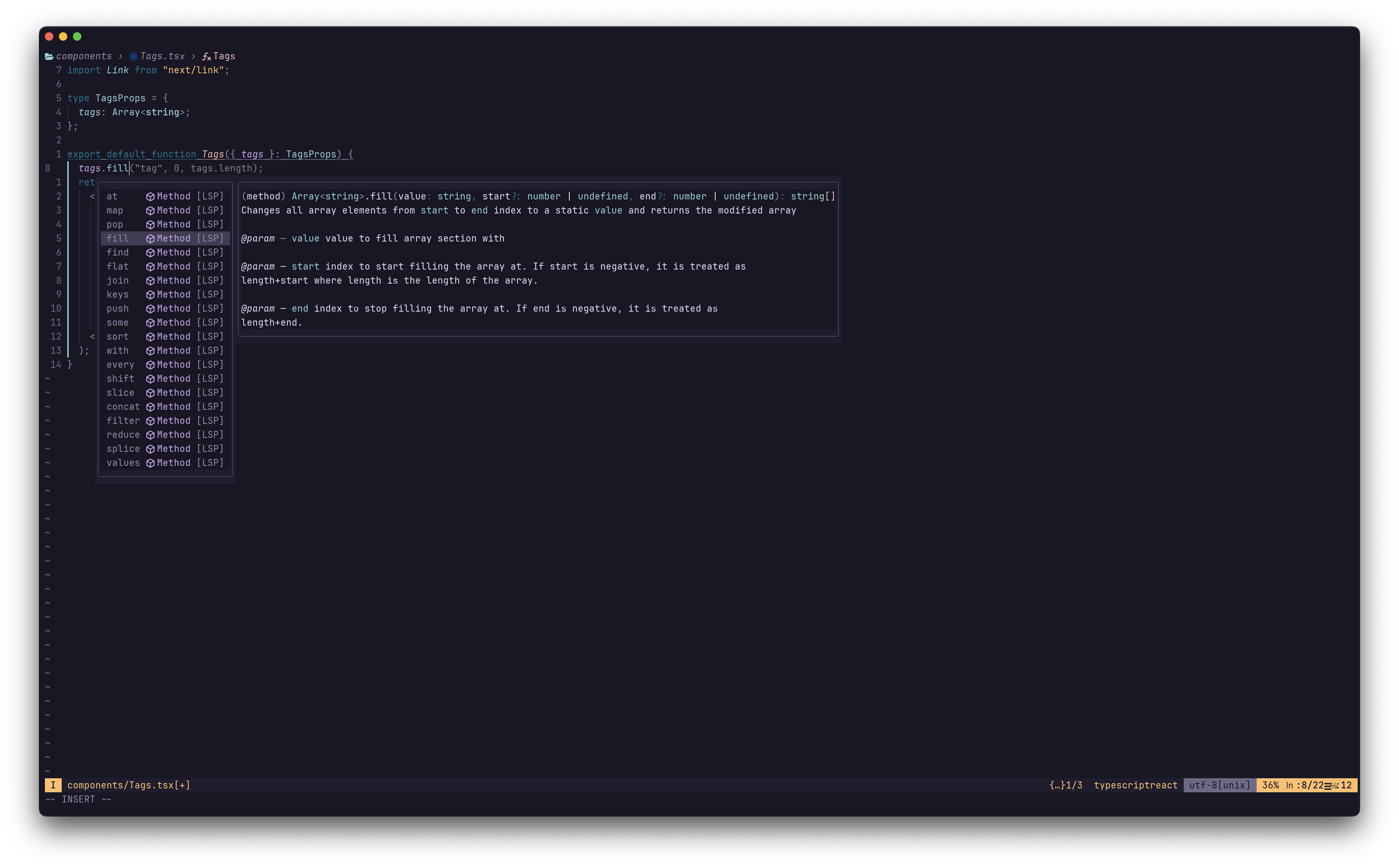Click the cube icon for values method
Screen dimensions: 1399x868
(150, 463)
